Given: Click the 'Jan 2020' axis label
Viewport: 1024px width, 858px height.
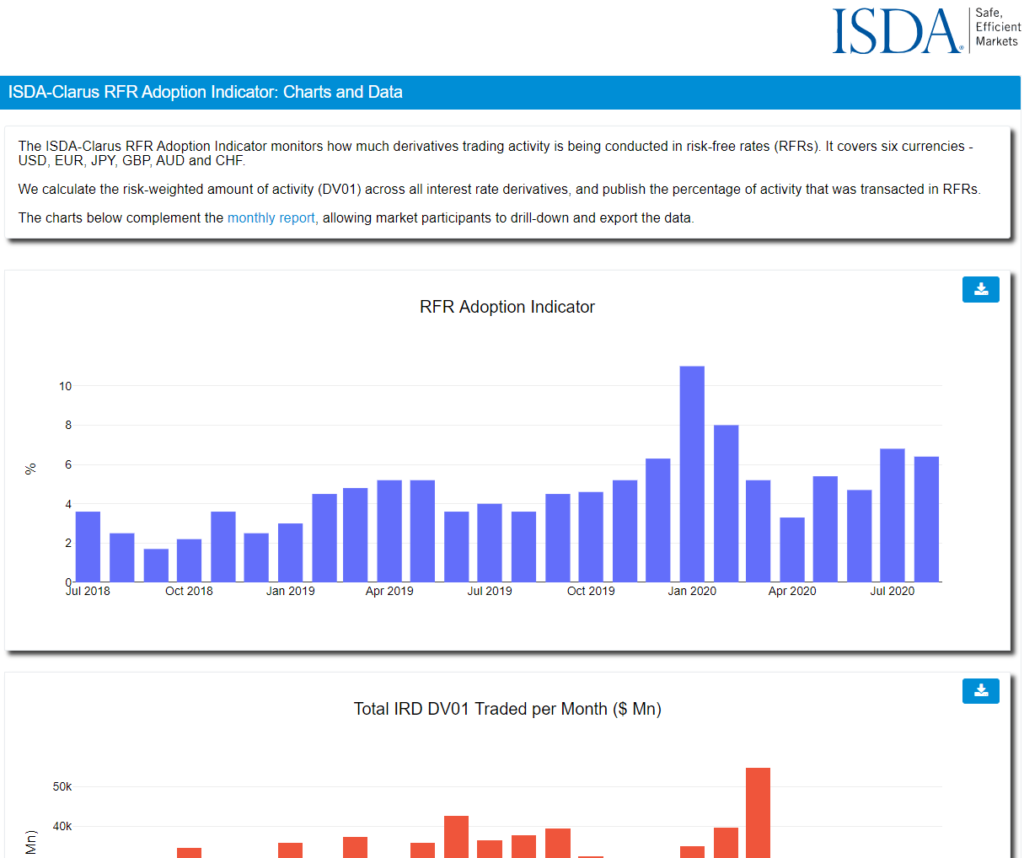Looking at the screenshot, I should tap(692, 591).
